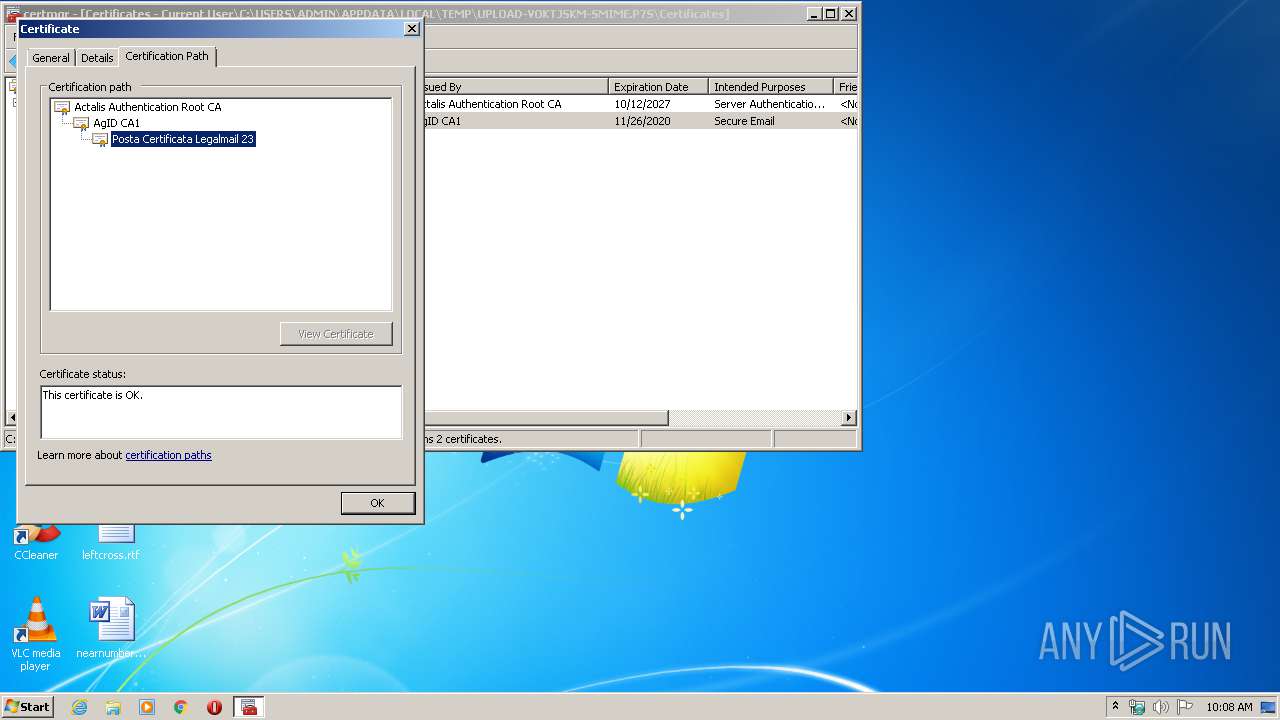Viewport: 1280px width, 720px height.
Task: Select Posta Certificata Legalmail 23 entry
Action: click(x=183, y=139)
